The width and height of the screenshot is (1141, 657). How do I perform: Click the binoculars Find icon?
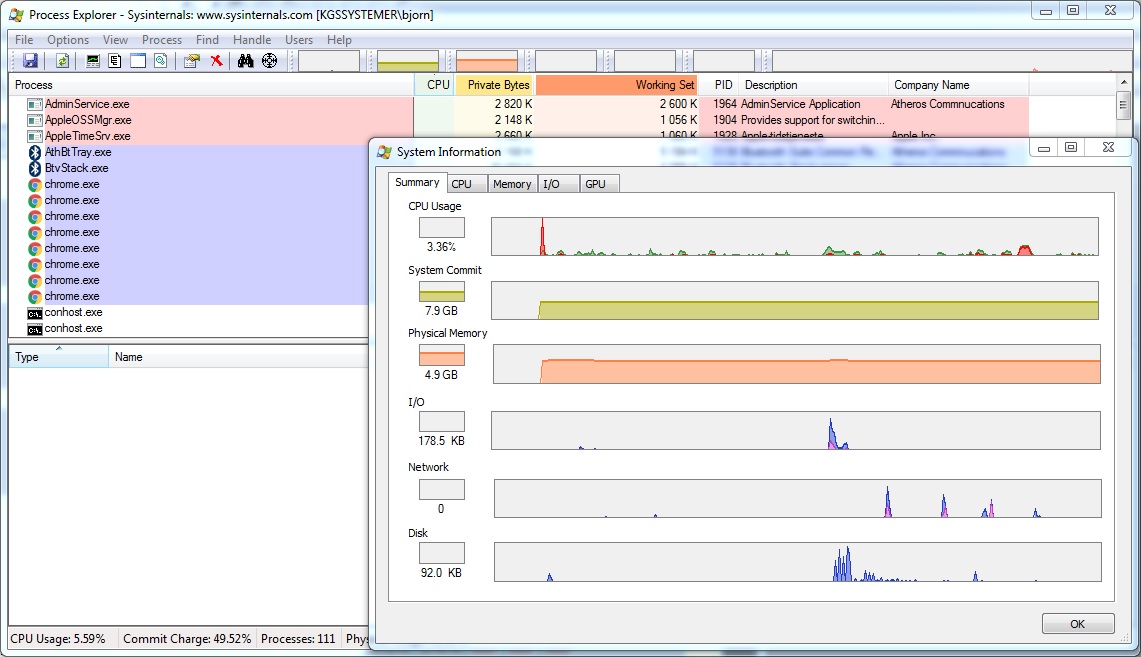coord(245,61)
